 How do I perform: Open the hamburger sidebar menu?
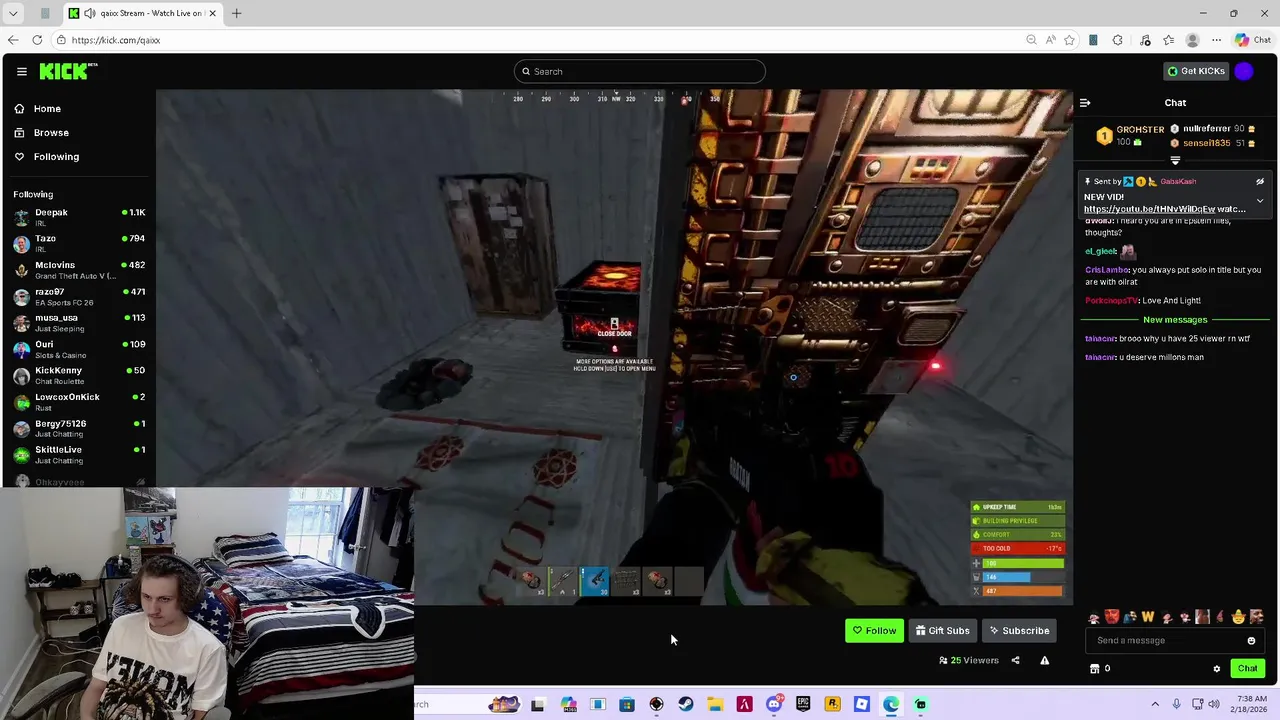[x=21, y=71]
